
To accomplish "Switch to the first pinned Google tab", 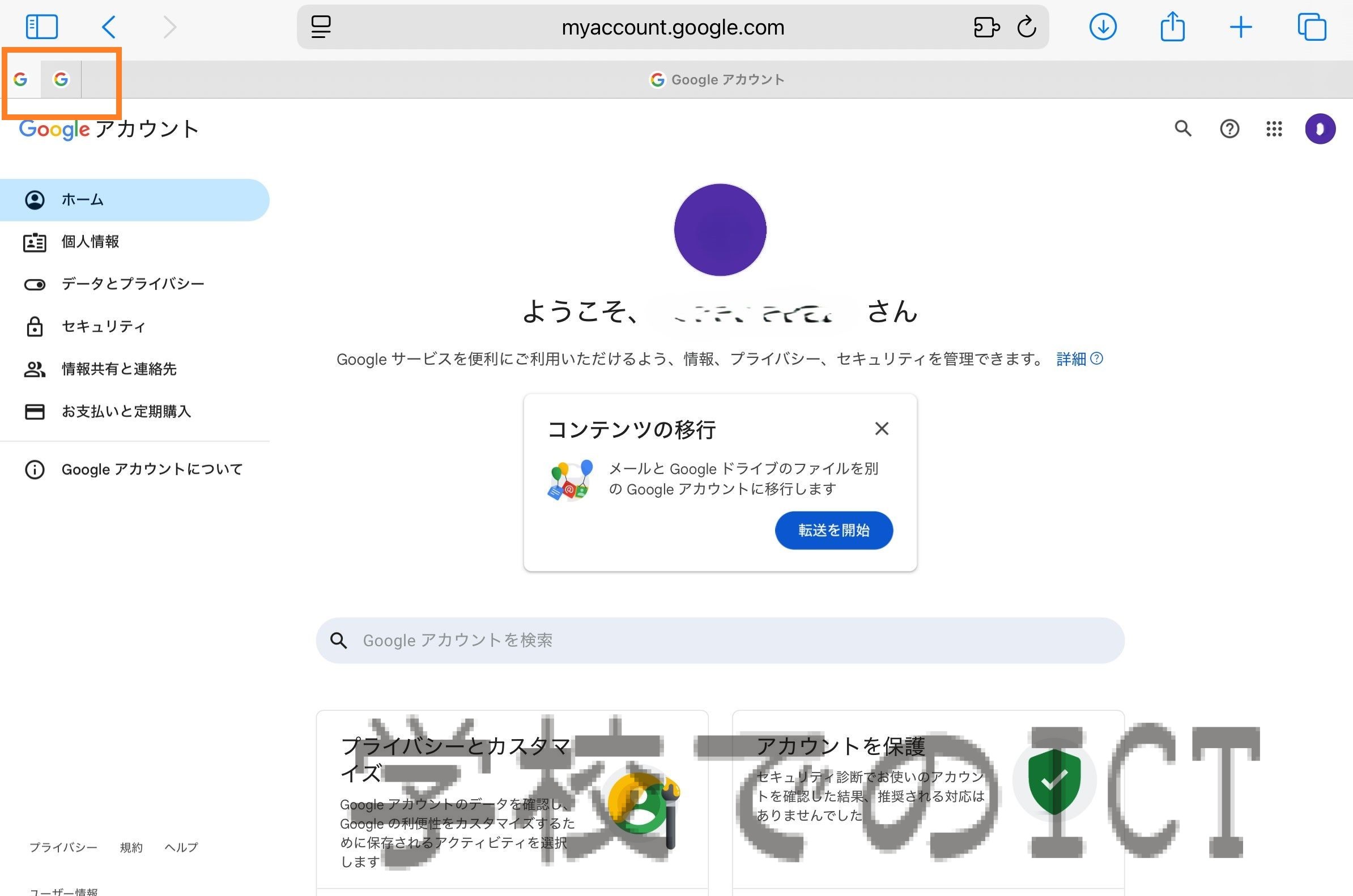I will pyautogui.click(x=20, y=79).
